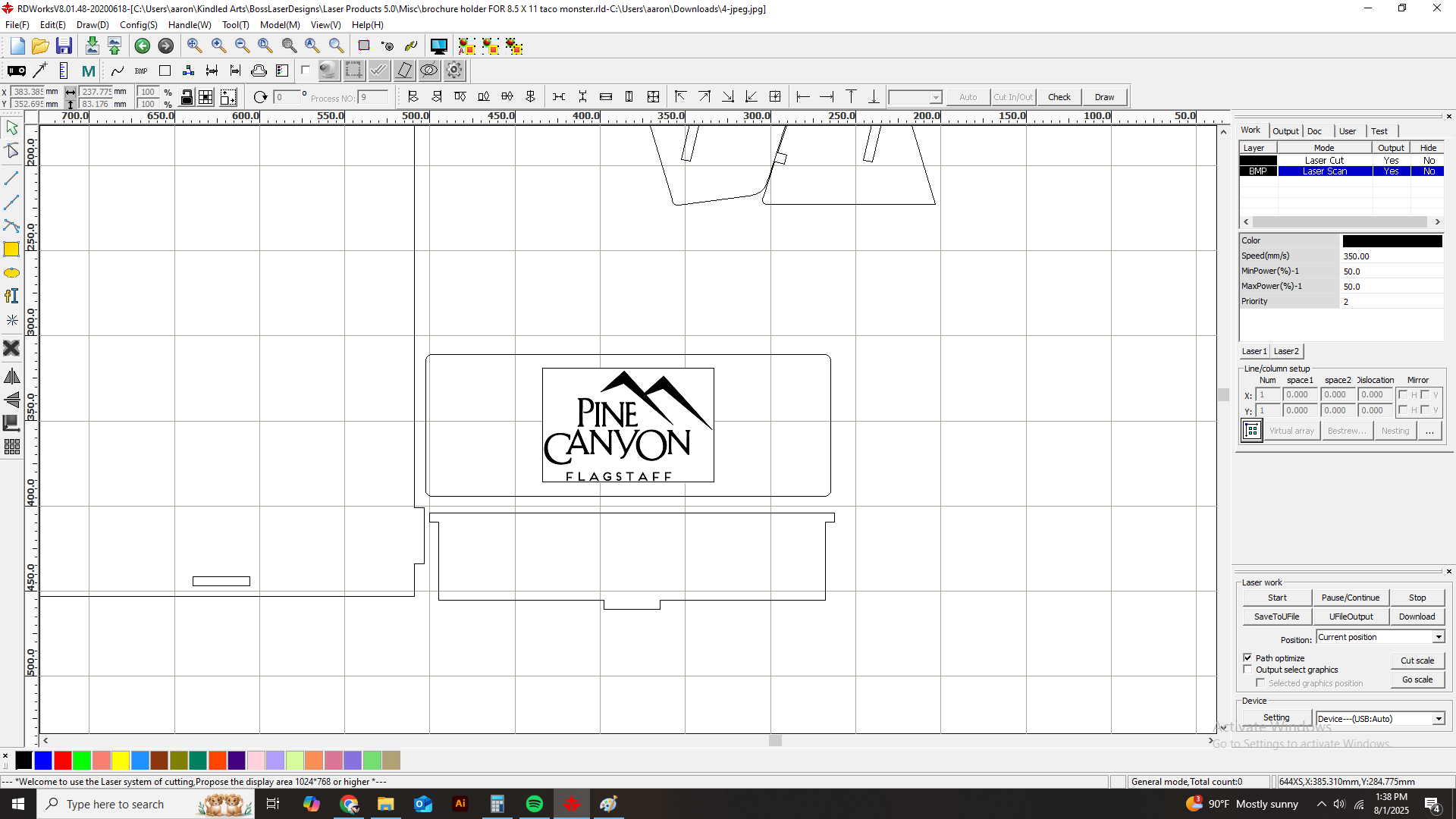Choose the Line drawing tool

(x=11, y=178)
